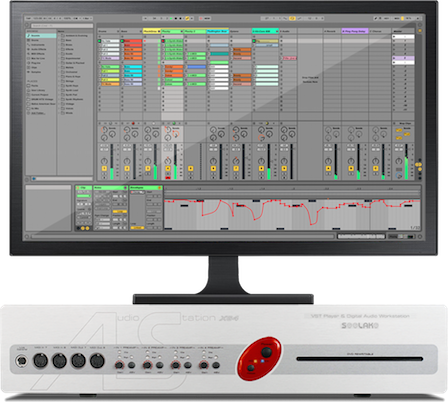Adjust the Master track volume fader

coord(406,162)
